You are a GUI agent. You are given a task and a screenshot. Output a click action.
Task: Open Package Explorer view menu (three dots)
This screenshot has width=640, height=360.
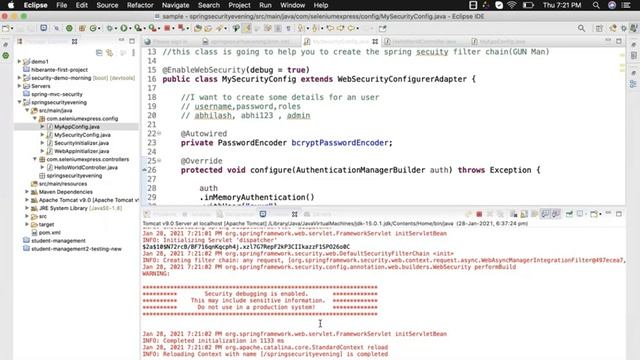point(133,53)
